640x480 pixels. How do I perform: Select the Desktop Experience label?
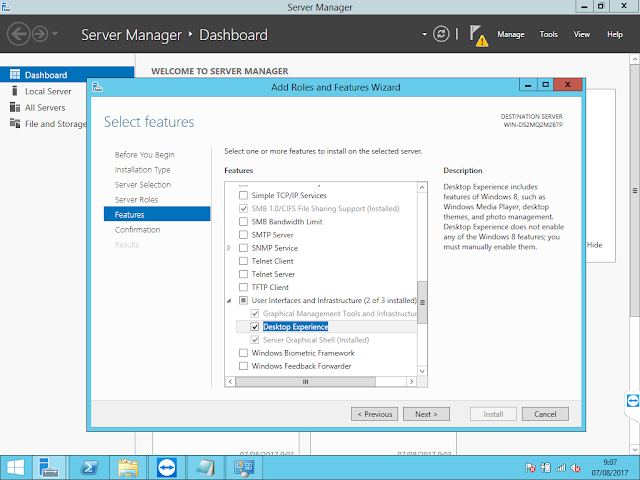pyautogui.click(x=296, y=327)
